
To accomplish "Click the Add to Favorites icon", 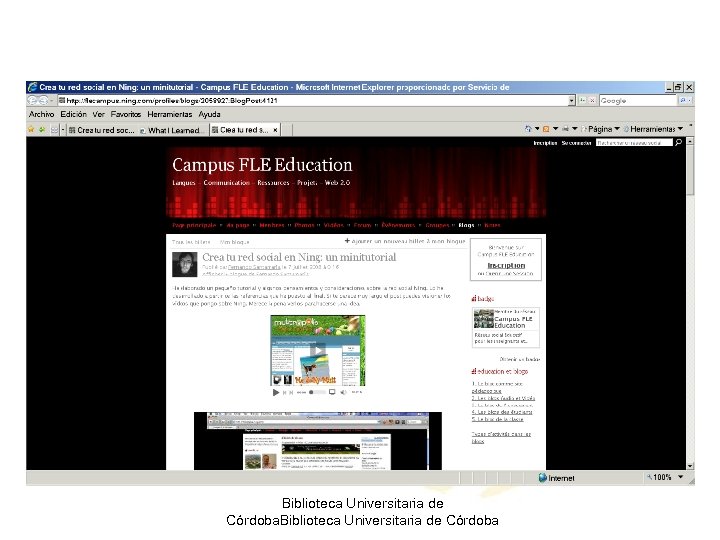I will (42, 129).
